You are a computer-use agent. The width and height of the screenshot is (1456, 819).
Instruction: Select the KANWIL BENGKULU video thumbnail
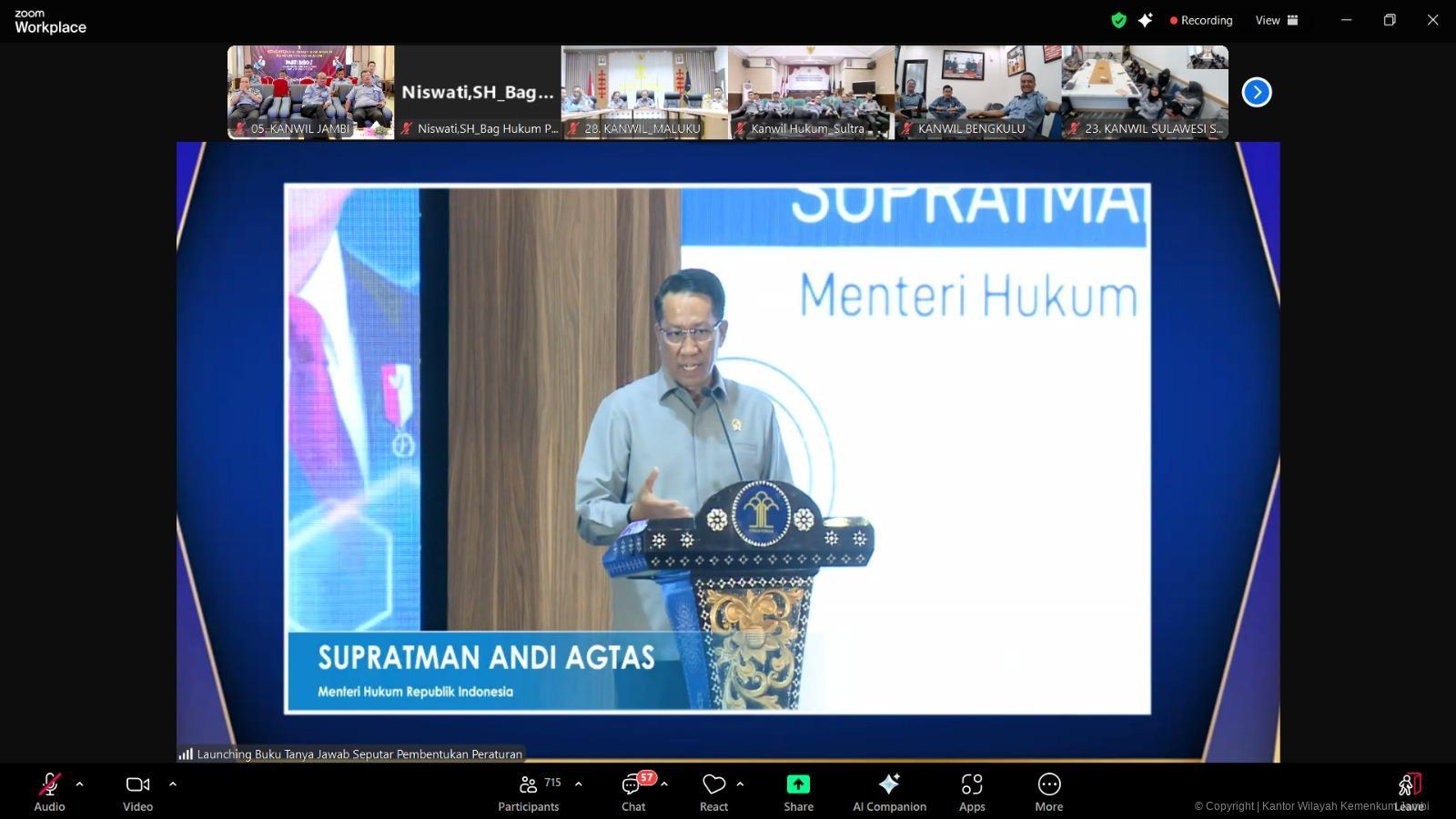[x=978, y=91]
